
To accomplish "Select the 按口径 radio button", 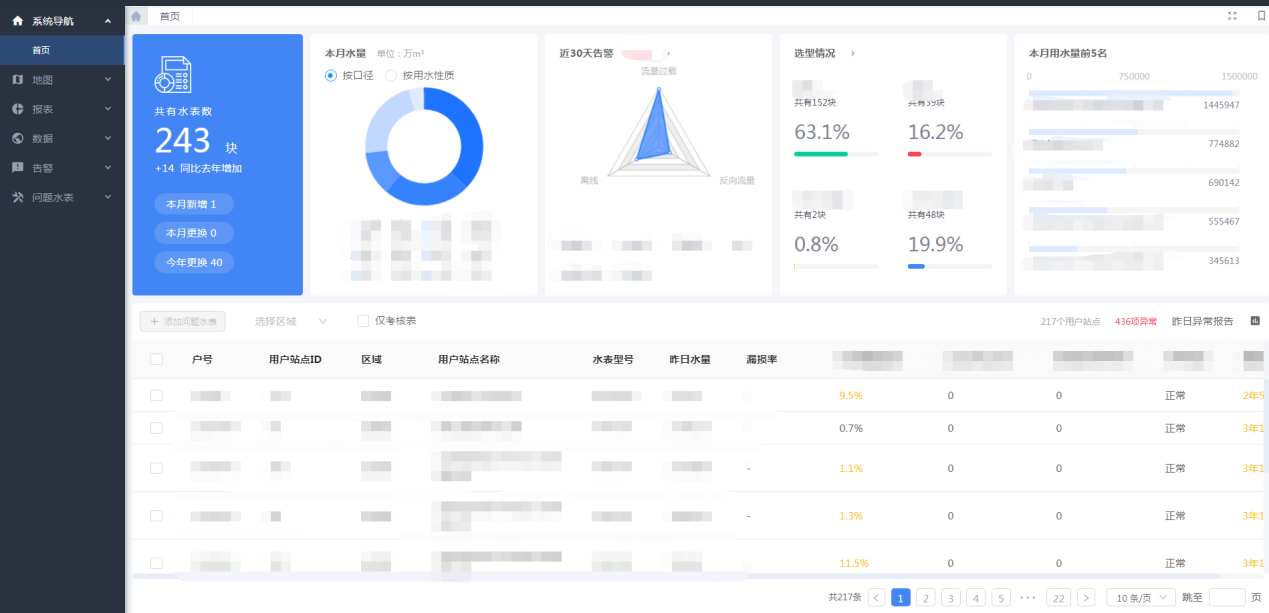I will tap(331, 75).
